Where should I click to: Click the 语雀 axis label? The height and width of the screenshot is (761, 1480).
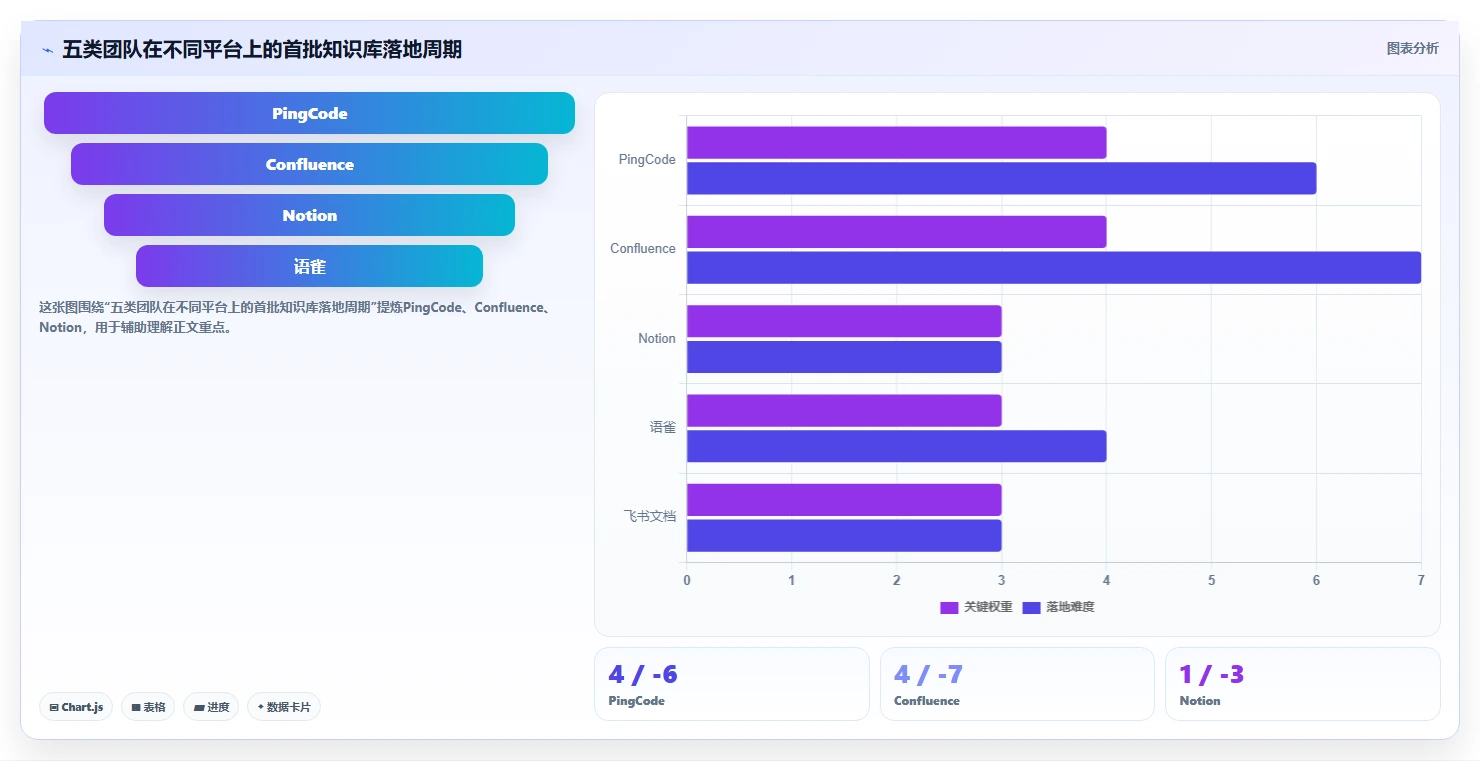663,427
